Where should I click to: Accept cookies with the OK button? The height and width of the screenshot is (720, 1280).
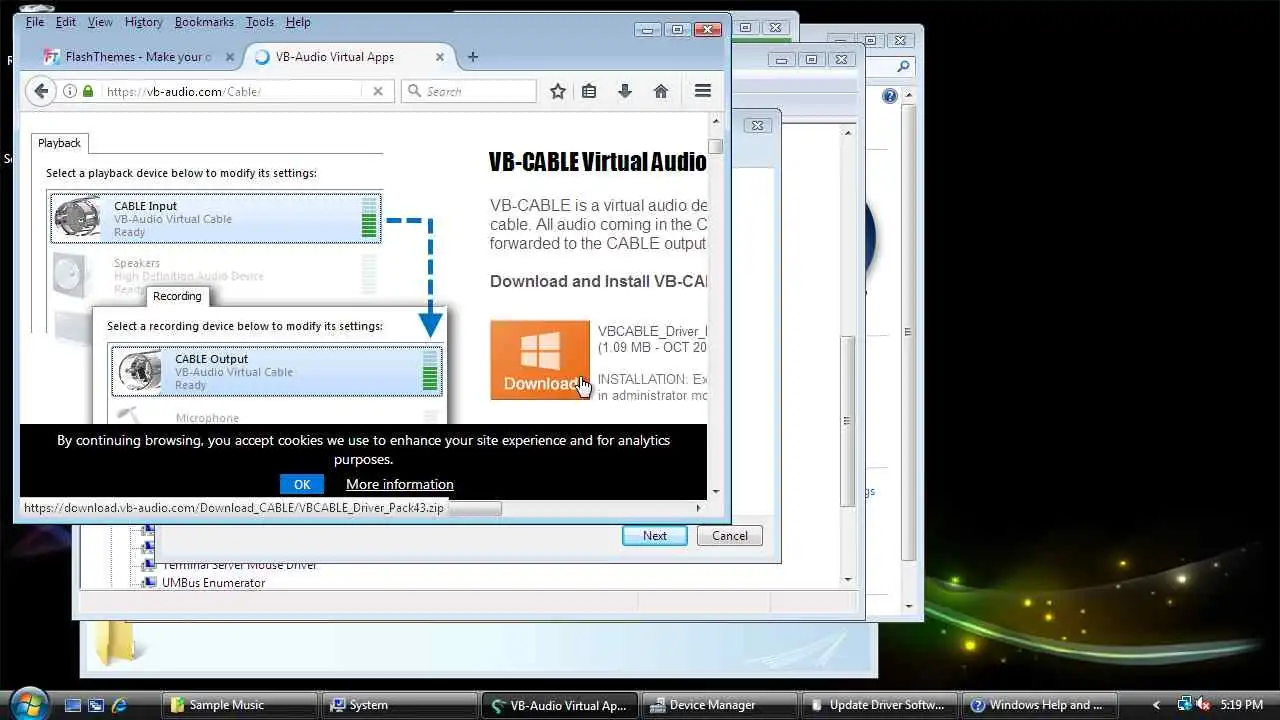[x=302, y=484]
